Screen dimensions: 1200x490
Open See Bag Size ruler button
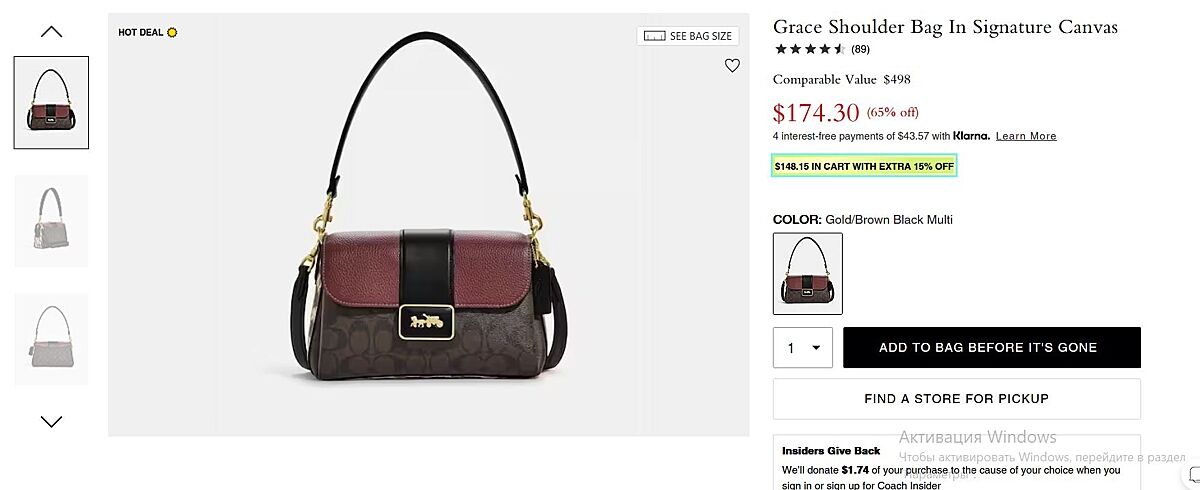pos(688,36)
